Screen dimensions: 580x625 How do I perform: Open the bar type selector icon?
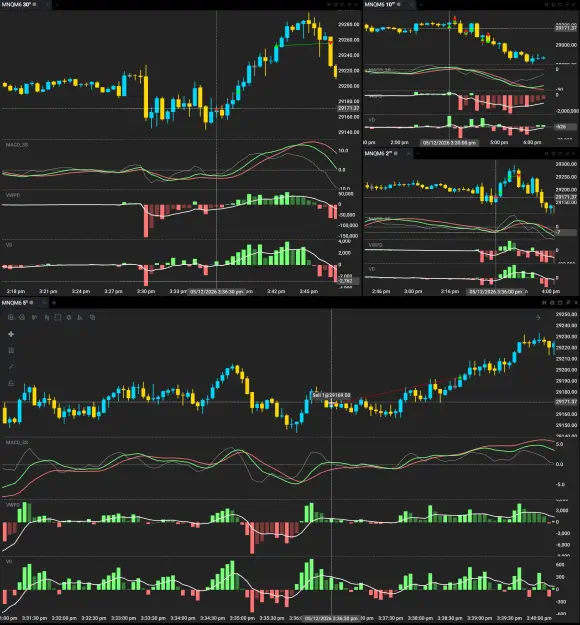pyautogui.click(x=47, y=317)
